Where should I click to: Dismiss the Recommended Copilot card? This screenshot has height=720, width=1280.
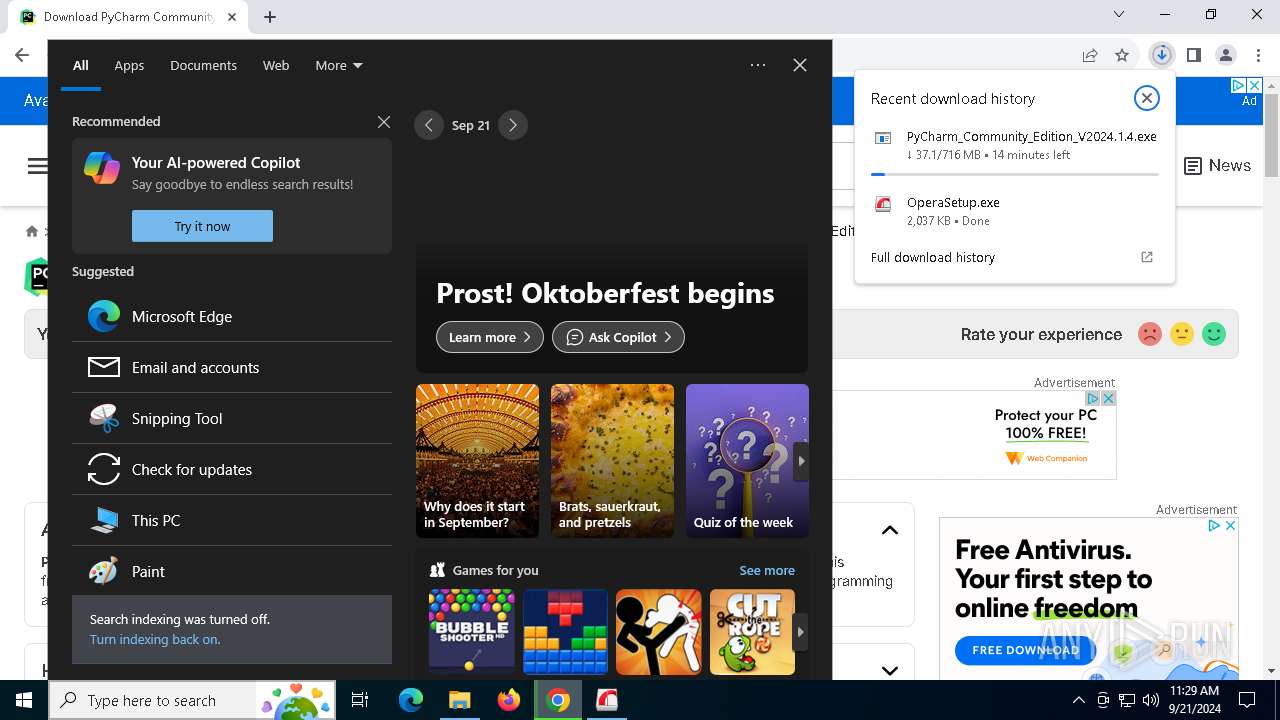(x=384, y=121)
